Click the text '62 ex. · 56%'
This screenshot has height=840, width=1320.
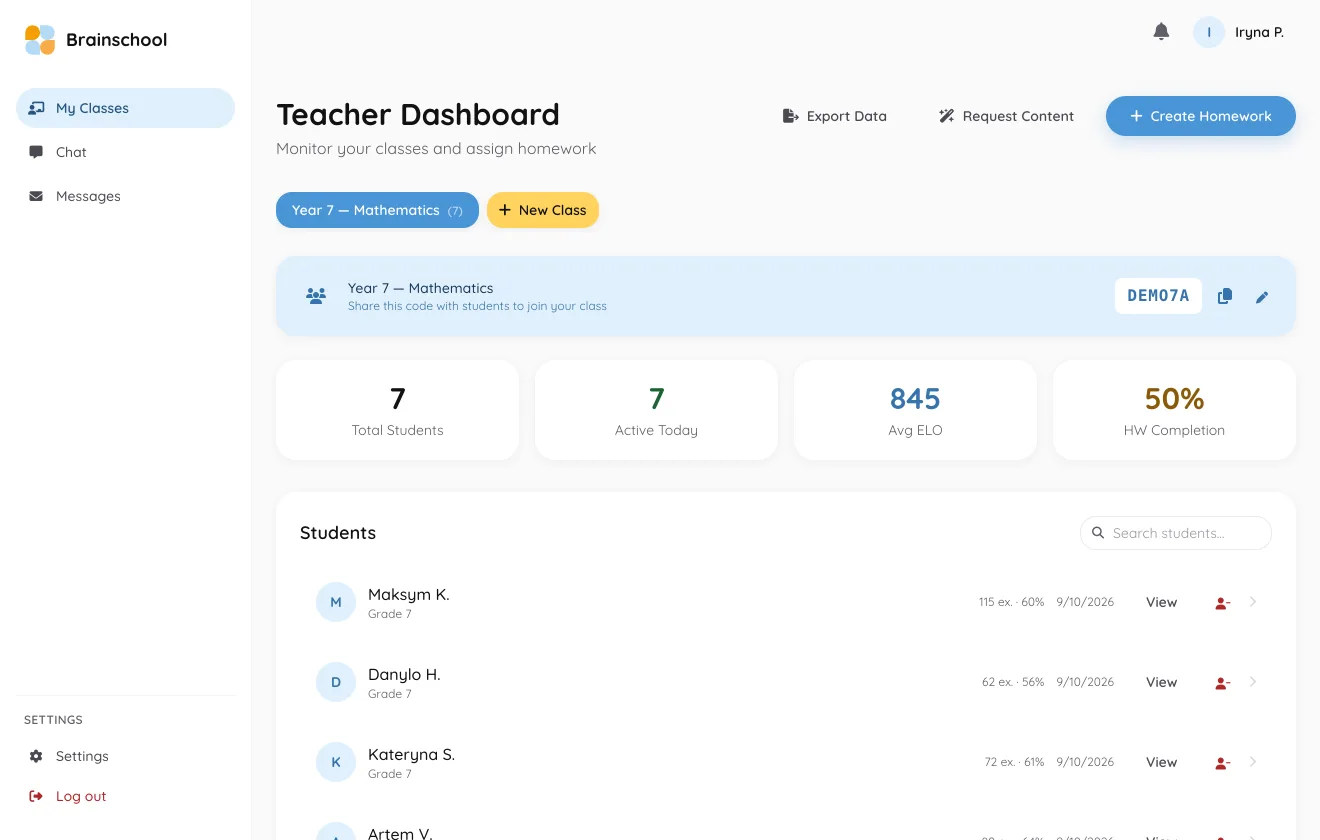point(1013,682)
